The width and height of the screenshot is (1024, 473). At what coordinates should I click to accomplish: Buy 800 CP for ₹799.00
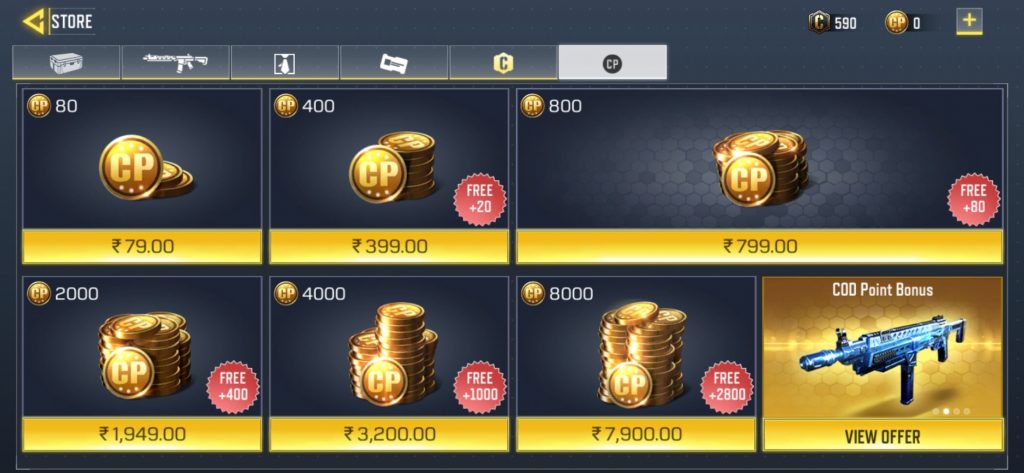click(x=760, y=246)
